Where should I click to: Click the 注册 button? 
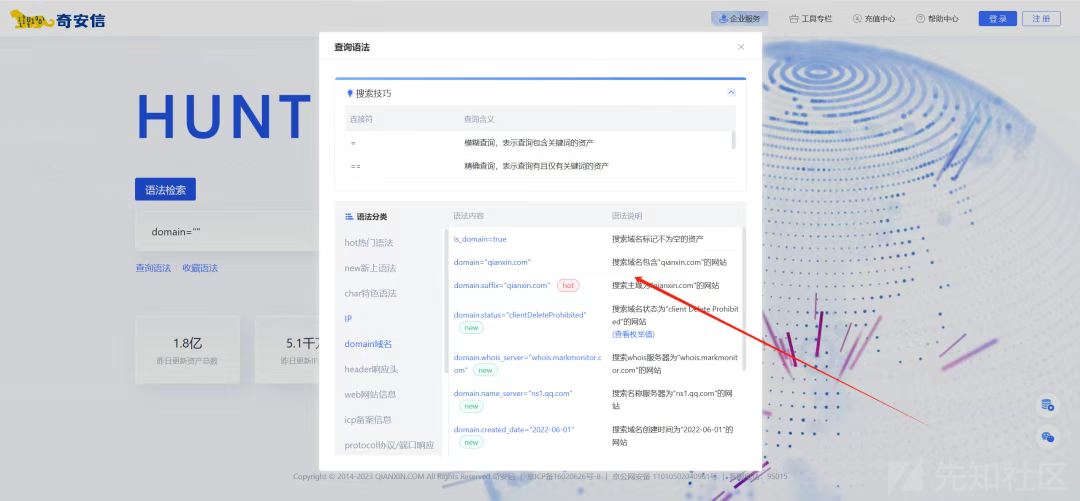click(1041, 19)
